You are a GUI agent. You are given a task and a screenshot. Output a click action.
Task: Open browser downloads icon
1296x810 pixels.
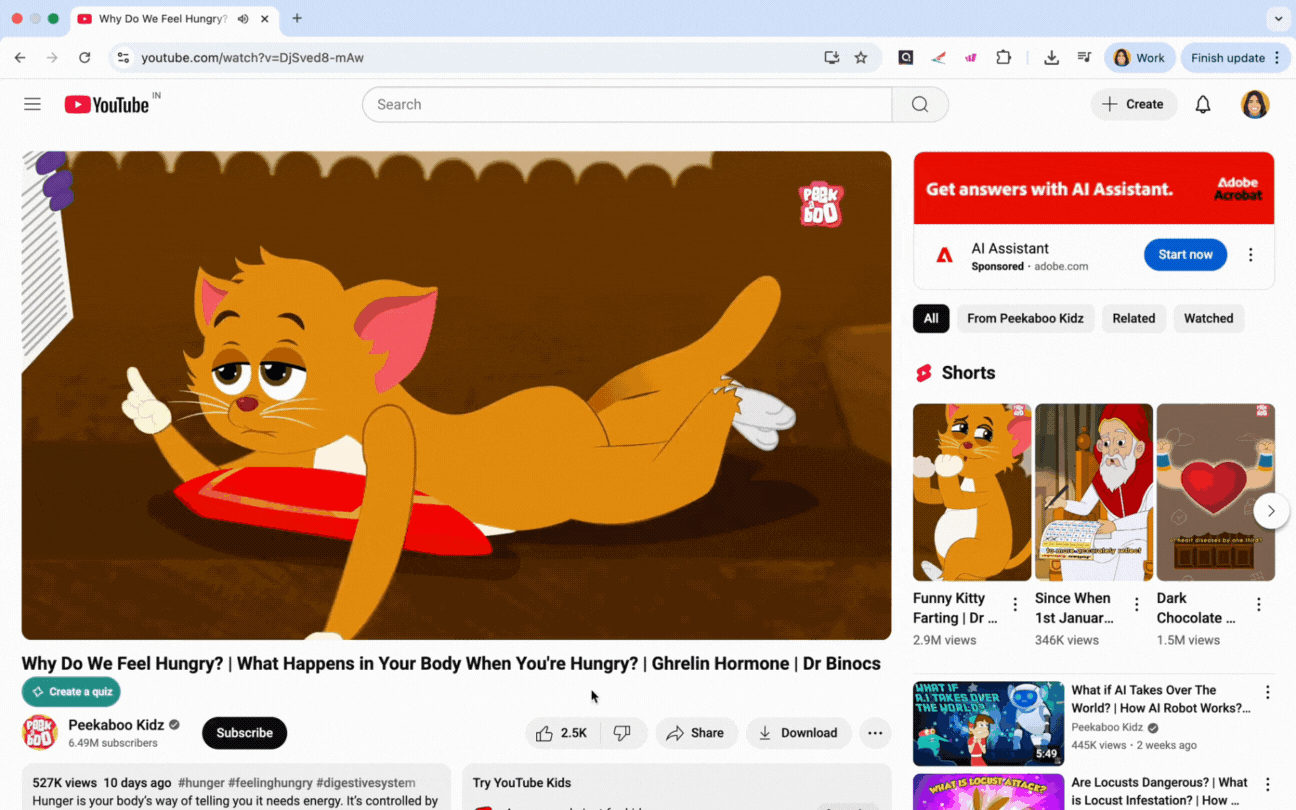point(1051,58)
